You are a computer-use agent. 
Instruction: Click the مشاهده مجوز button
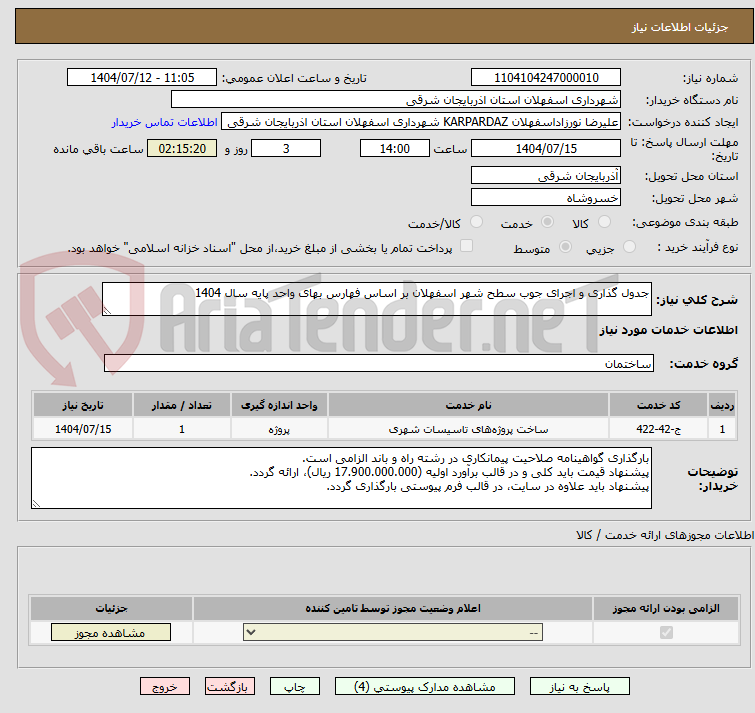pos(111,633)
